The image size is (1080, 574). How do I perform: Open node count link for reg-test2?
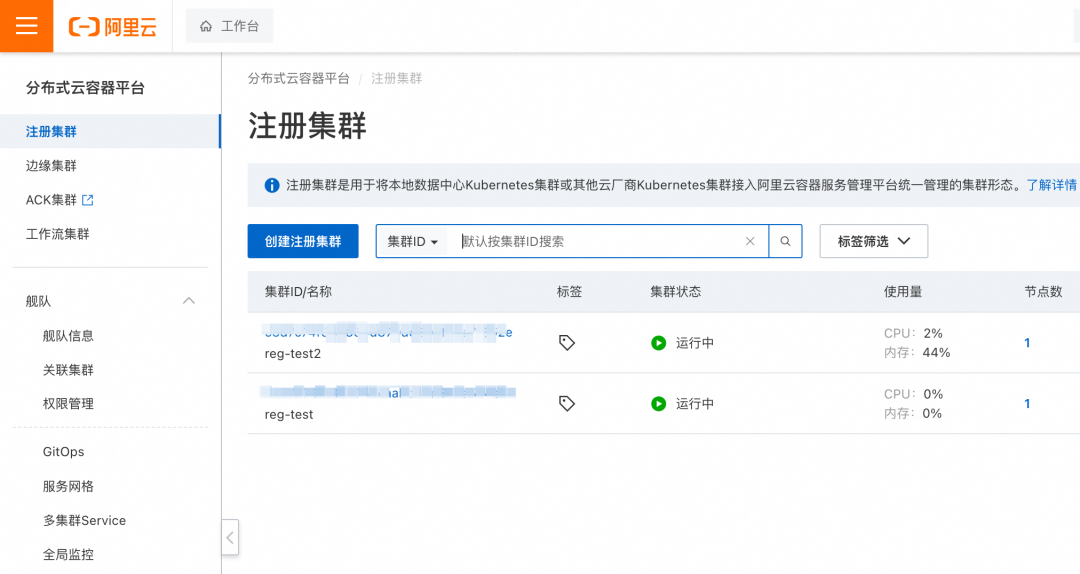click(x=1027, y=342)
